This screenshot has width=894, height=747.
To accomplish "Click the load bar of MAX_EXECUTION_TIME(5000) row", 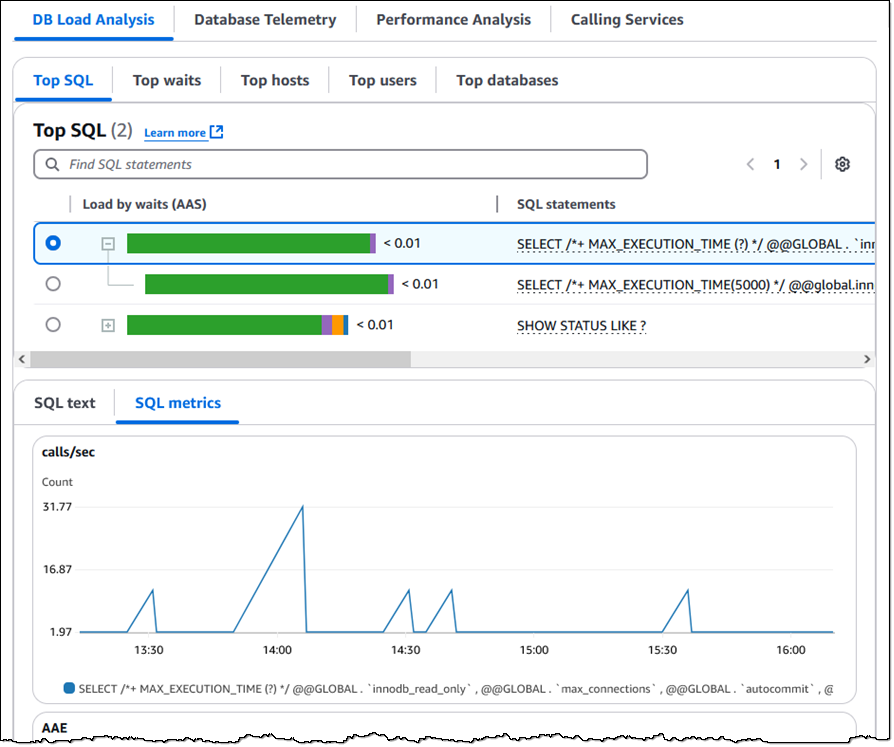I will 269,284.
